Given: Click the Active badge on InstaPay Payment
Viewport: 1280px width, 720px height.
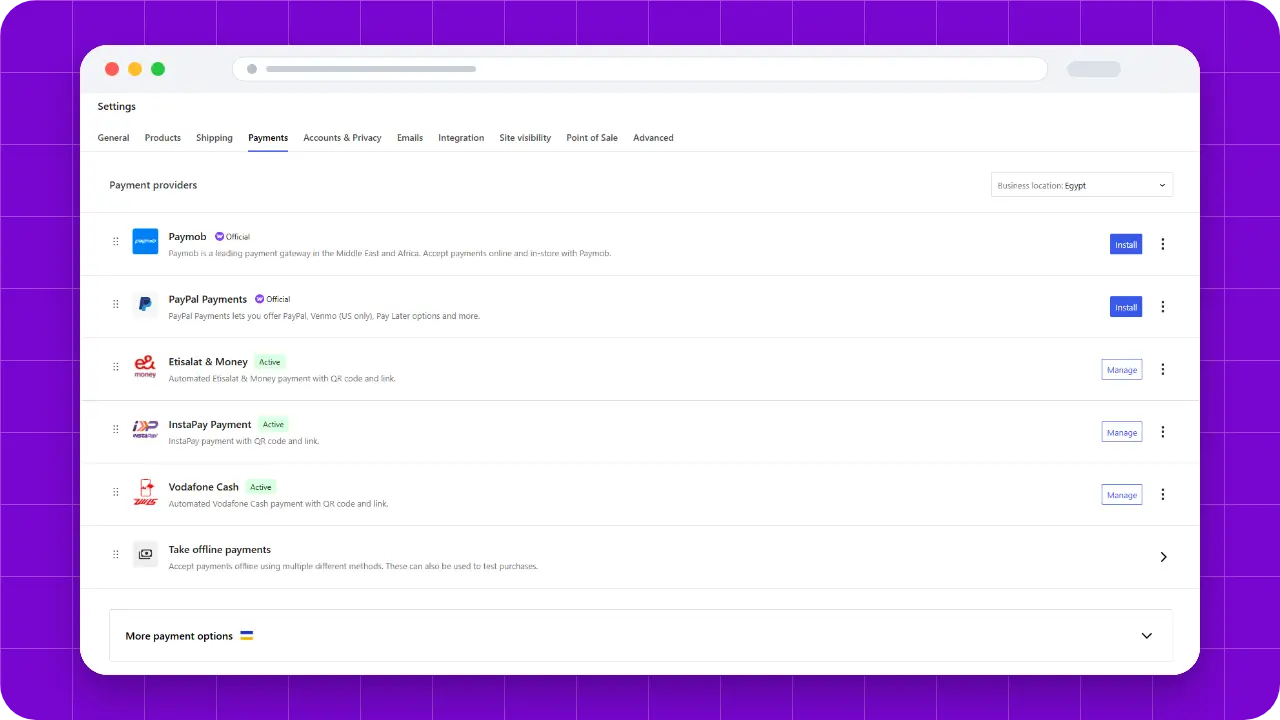Looking at the screenshot, I should [273, 424].
